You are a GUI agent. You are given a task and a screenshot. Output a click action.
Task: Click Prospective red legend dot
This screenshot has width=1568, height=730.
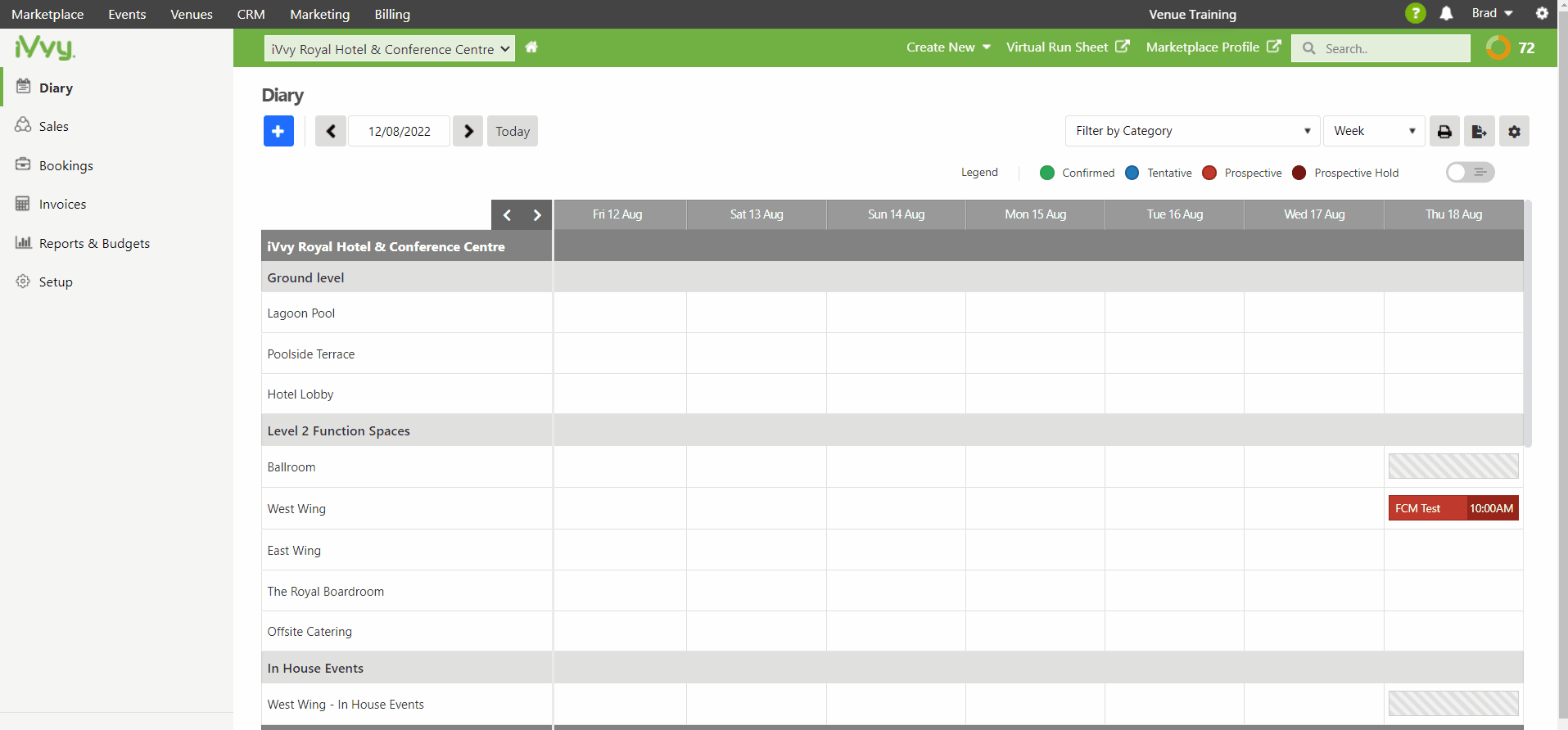1209,173
